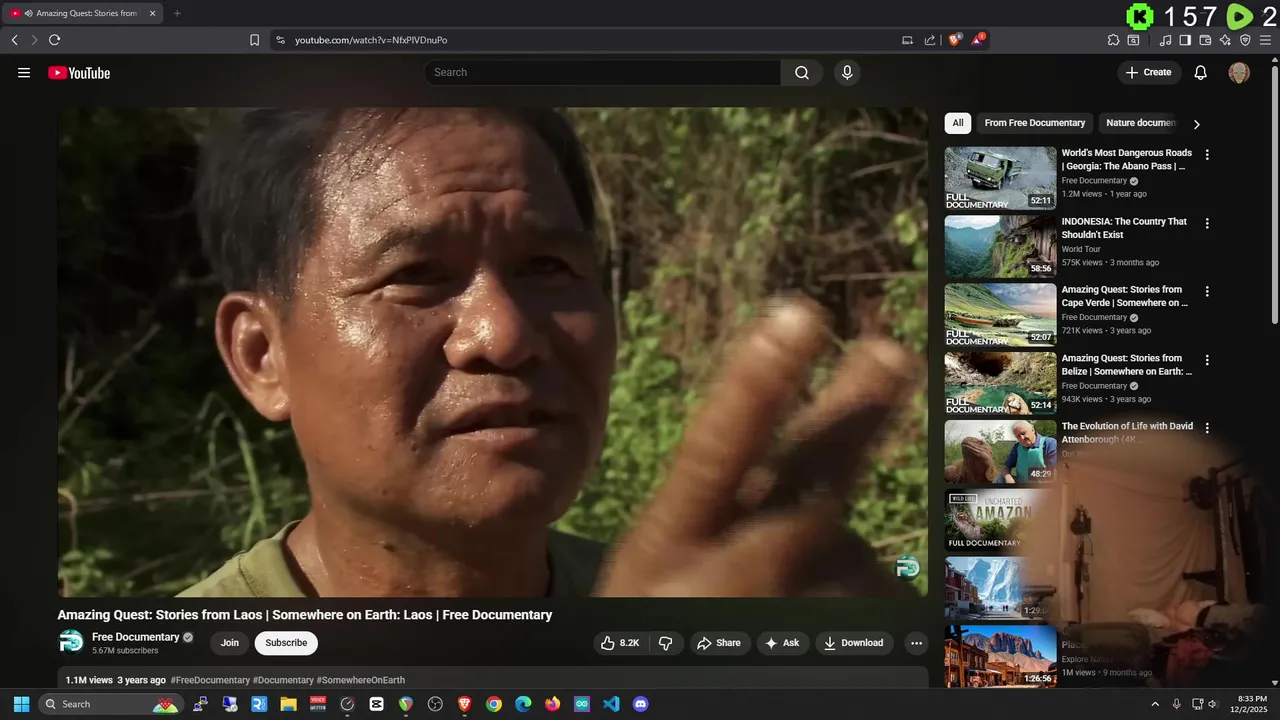Screen dimensions: 1280x720
Task: Click the browser back arrow
Action: point(14,40)
